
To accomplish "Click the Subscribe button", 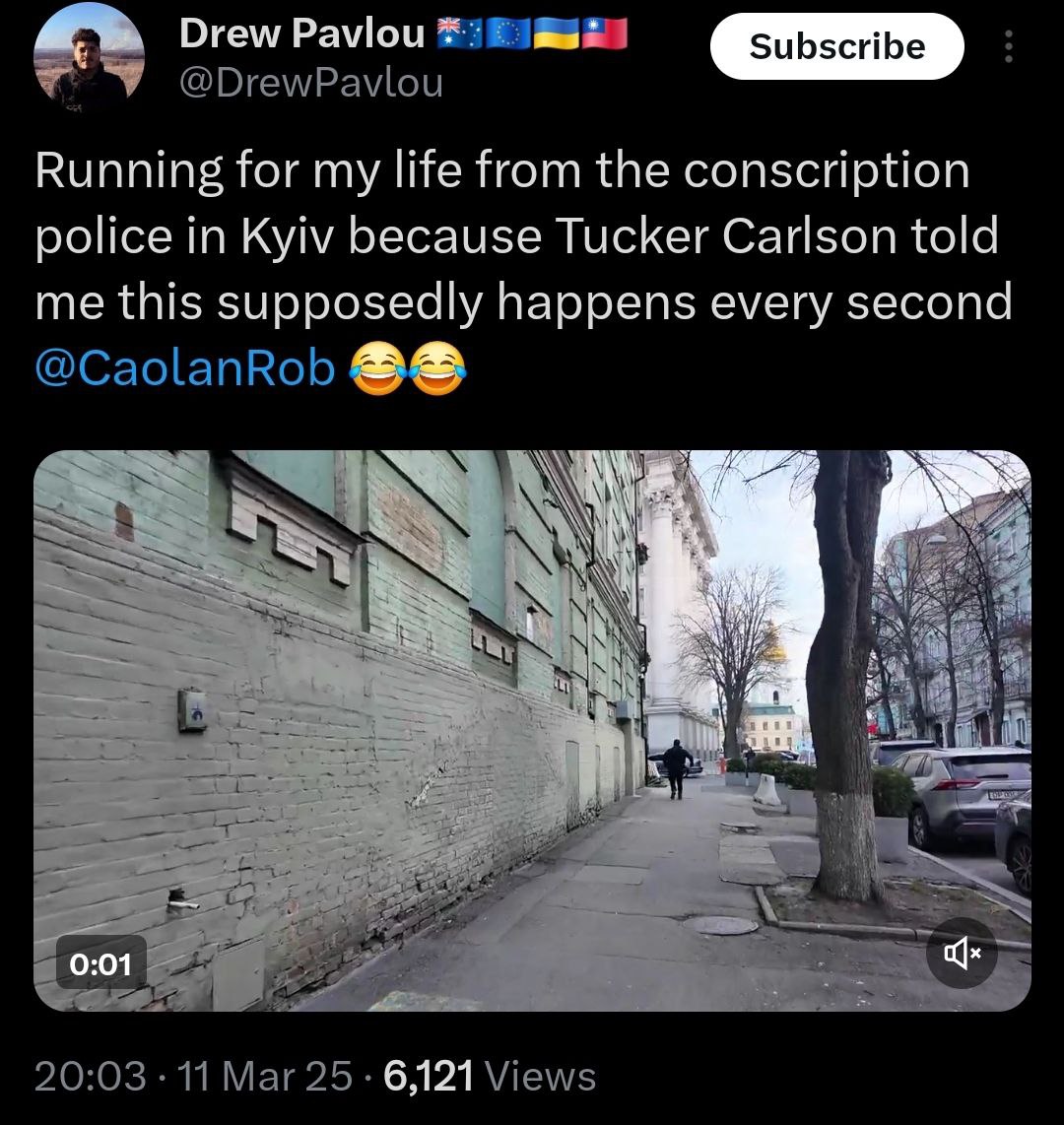I will pyautogui.click(x=836, y=46).
